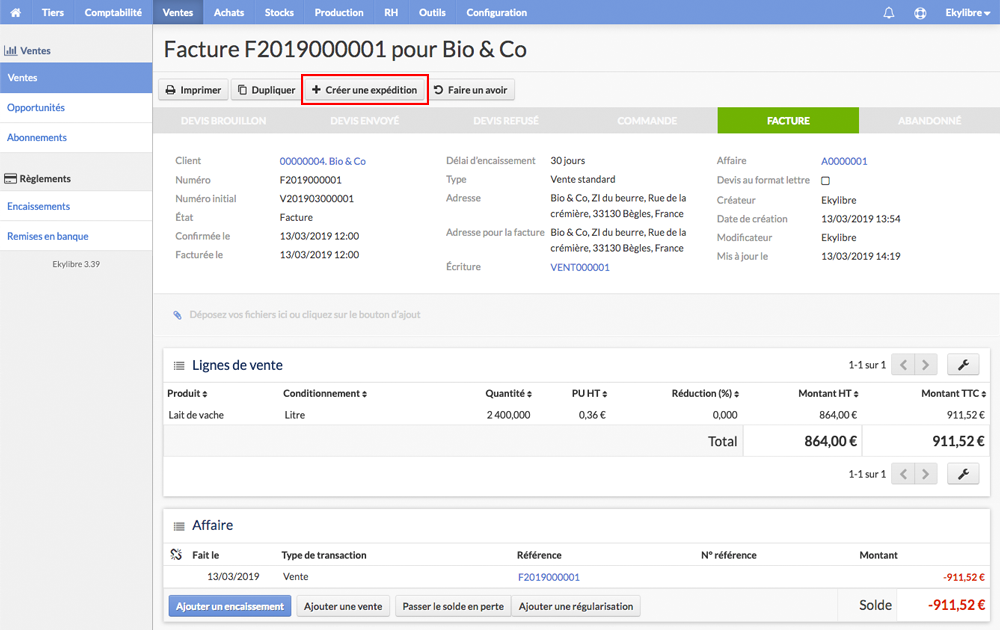This screenshot has height=630, width=1000.
Task: Open the notifications bell
Action: click(x=888, y=12)
